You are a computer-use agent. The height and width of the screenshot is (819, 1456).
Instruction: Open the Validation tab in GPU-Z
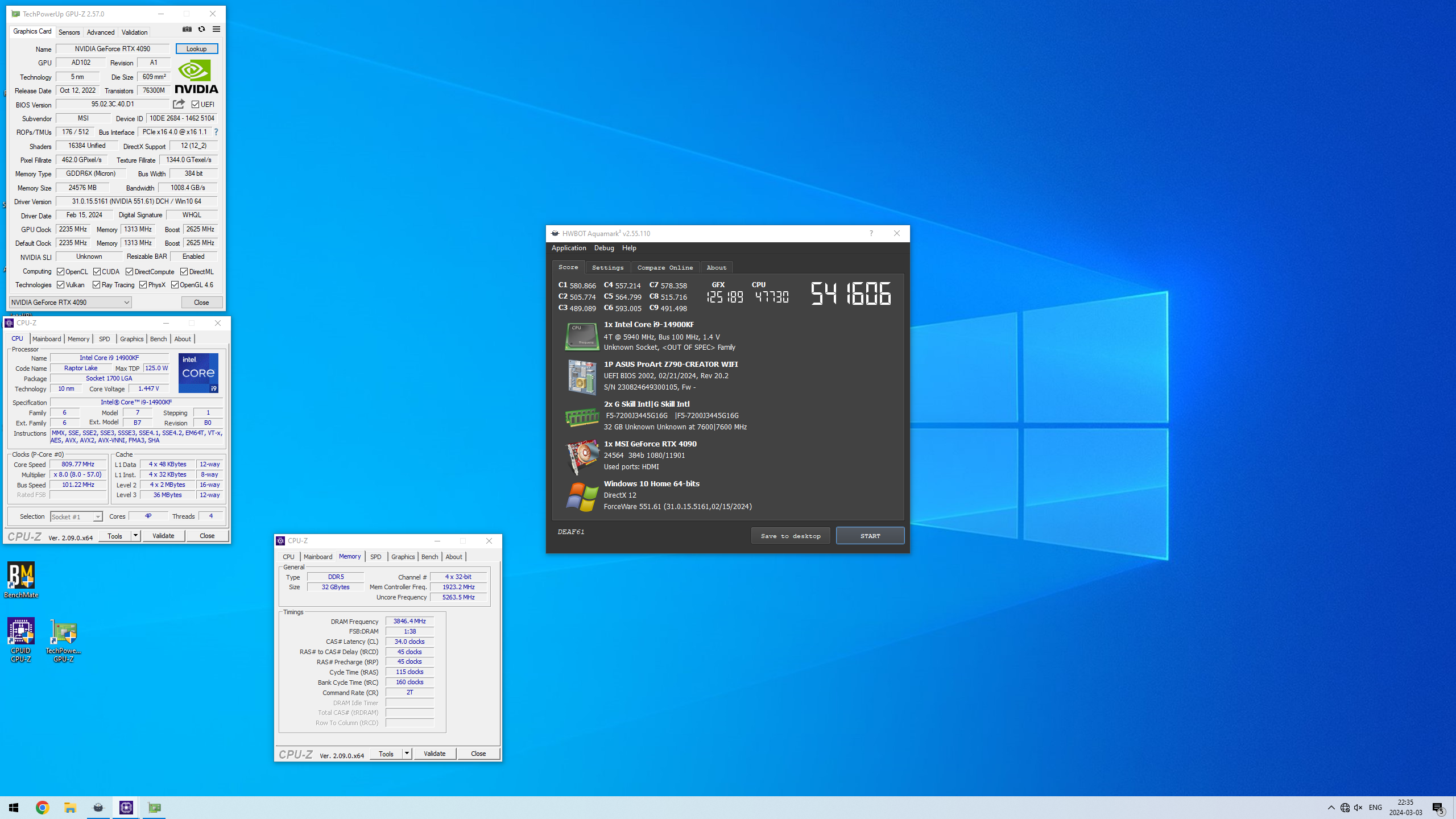[x=134, y=32]
